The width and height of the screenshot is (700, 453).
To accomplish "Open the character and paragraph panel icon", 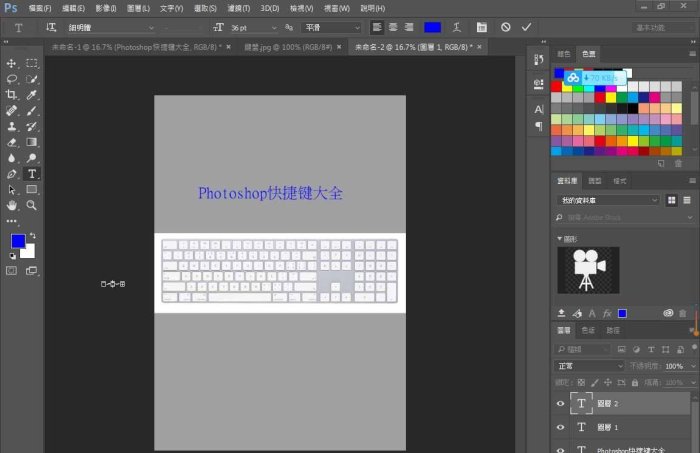I will point(482,27).
